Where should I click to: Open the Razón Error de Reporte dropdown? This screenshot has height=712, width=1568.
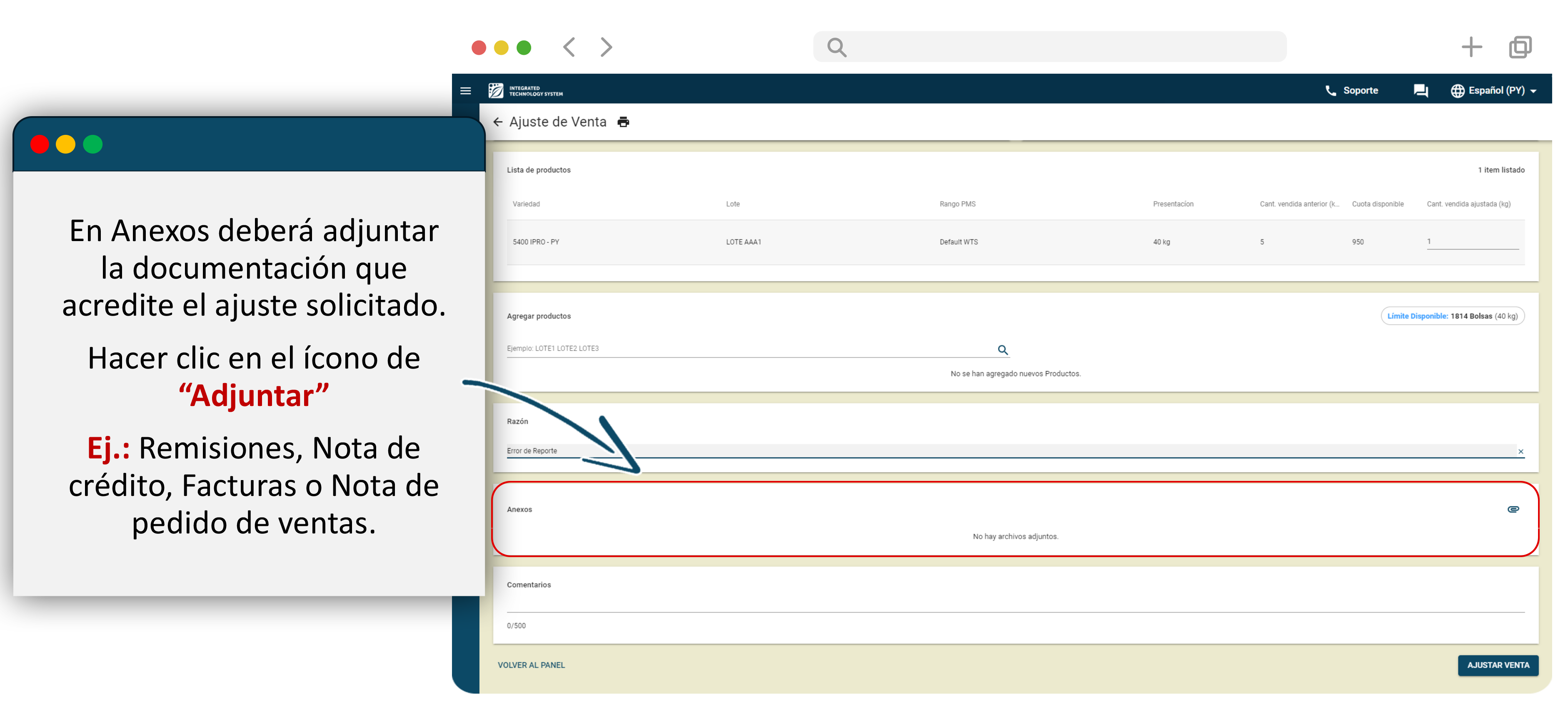coord(974,451)
